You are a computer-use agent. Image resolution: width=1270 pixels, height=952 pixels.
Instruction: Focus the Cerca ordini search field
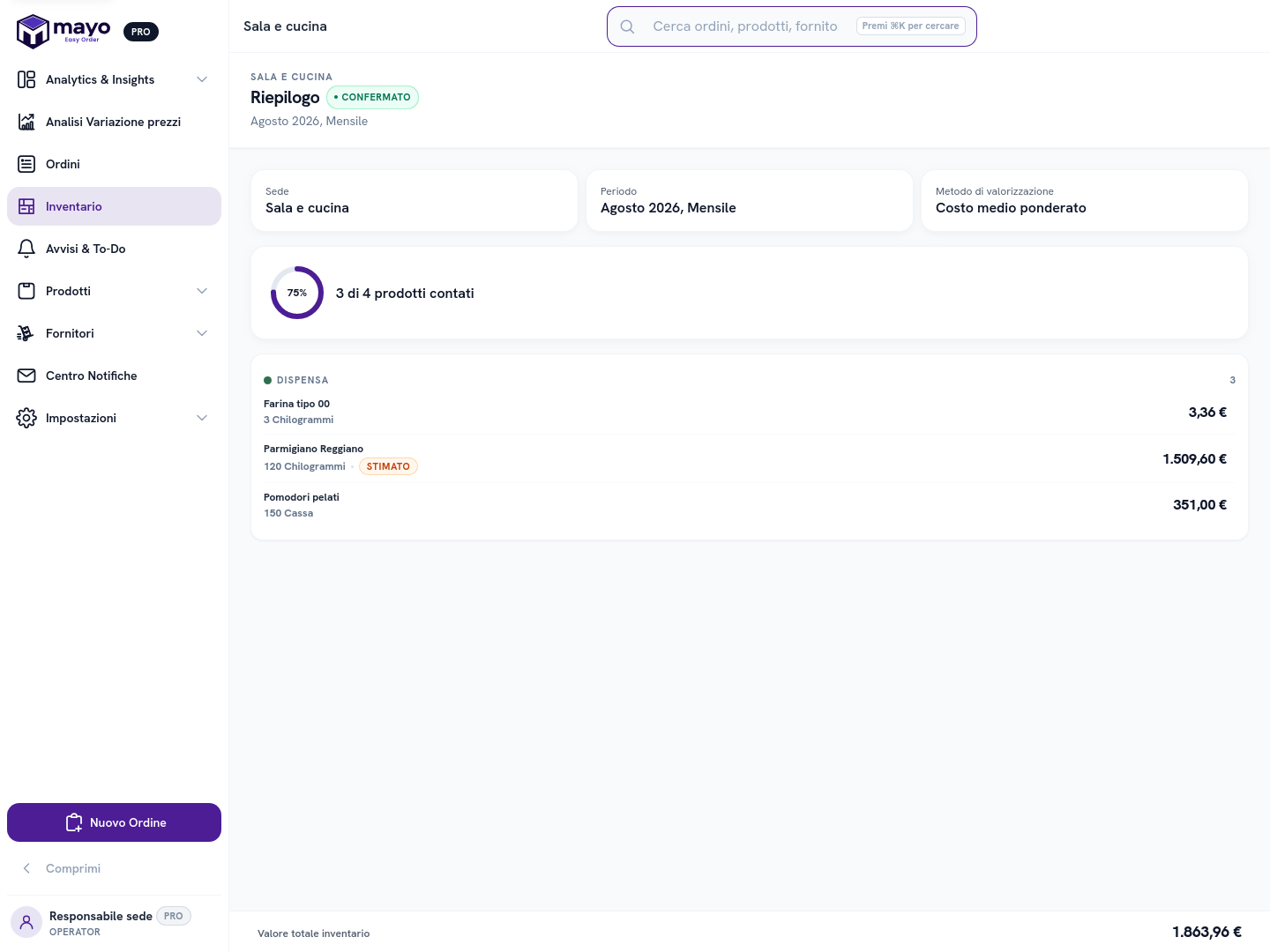[792, 26]
